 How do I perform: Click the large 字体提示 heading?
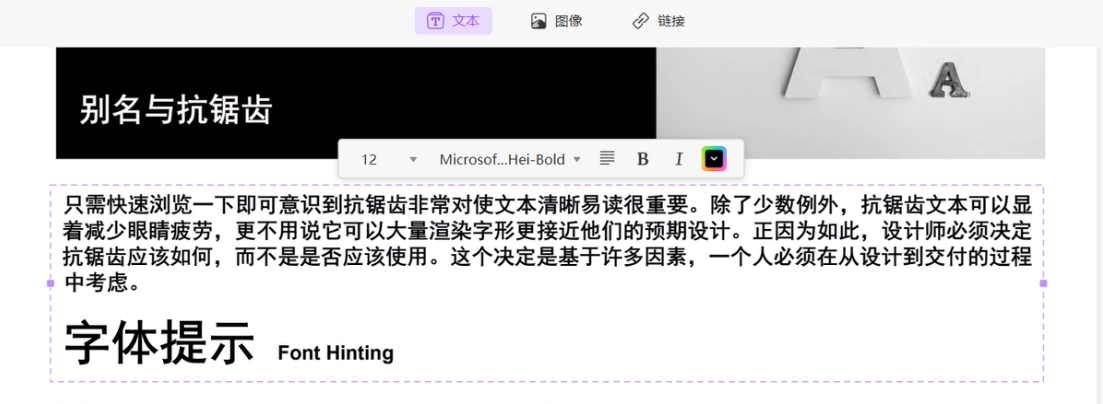click(159, 343)
